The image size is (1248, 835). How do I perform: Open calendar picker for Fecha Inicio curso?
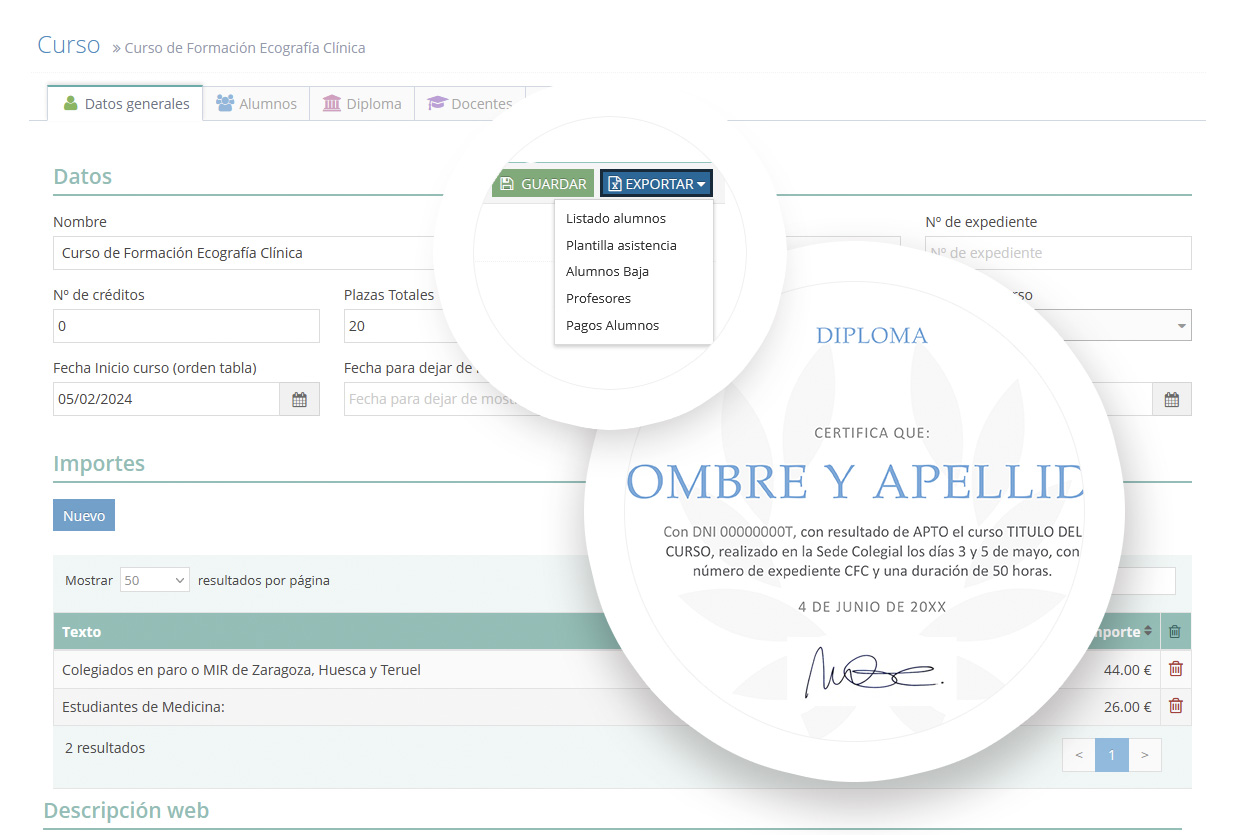[x=299, y=399]
